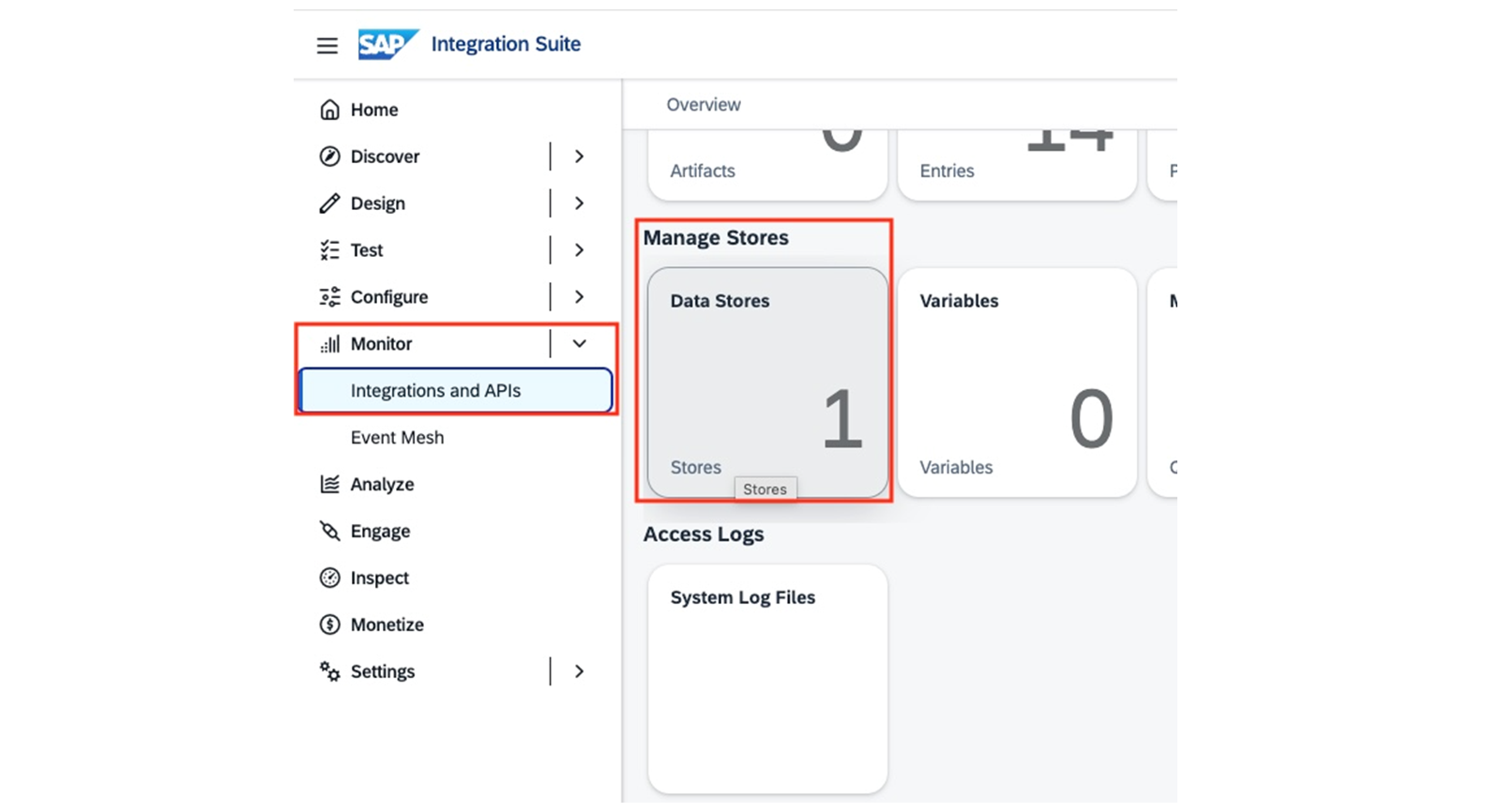Expand the Discover submenu chevron

580,157
